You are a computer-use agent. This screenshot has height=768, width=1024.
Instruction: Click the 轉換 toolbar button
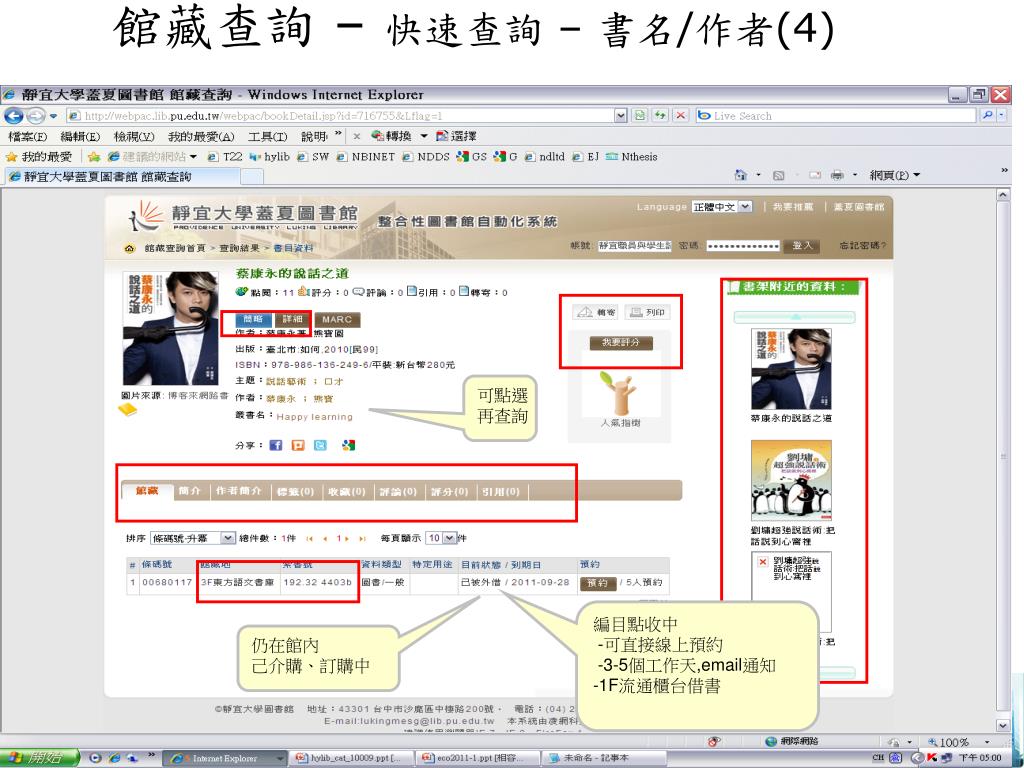(392, 136)
